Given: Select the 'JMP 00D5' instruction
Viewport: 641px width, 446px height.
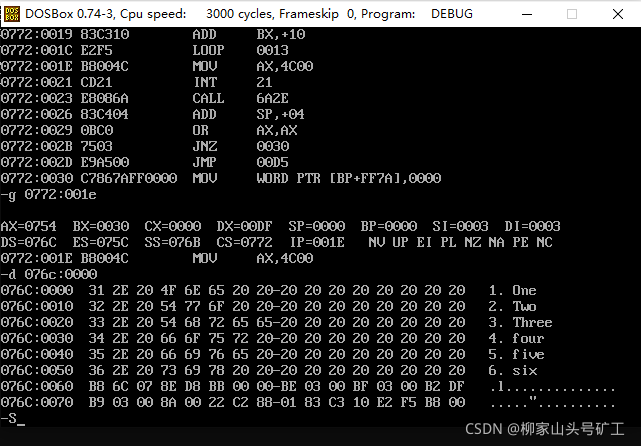Looking at the screenshot, I should click(240, 162).
